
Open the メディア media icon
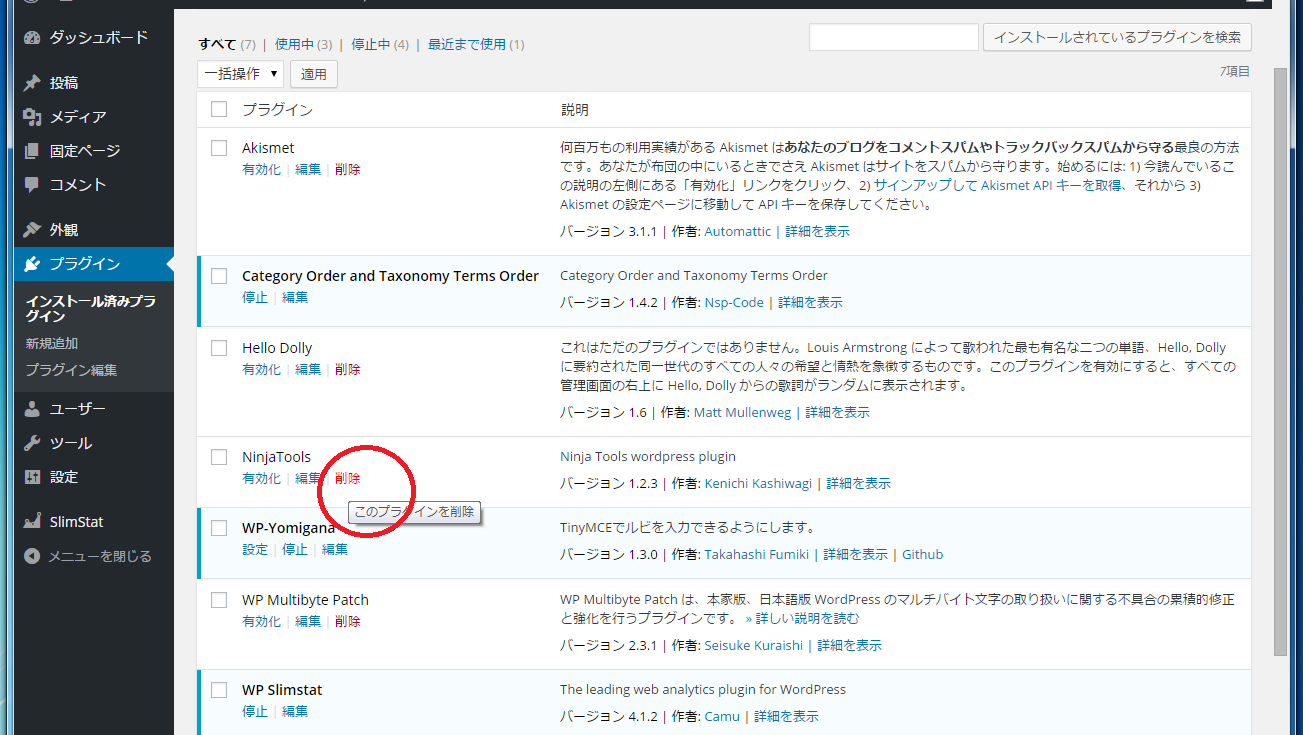pos(32,117)
